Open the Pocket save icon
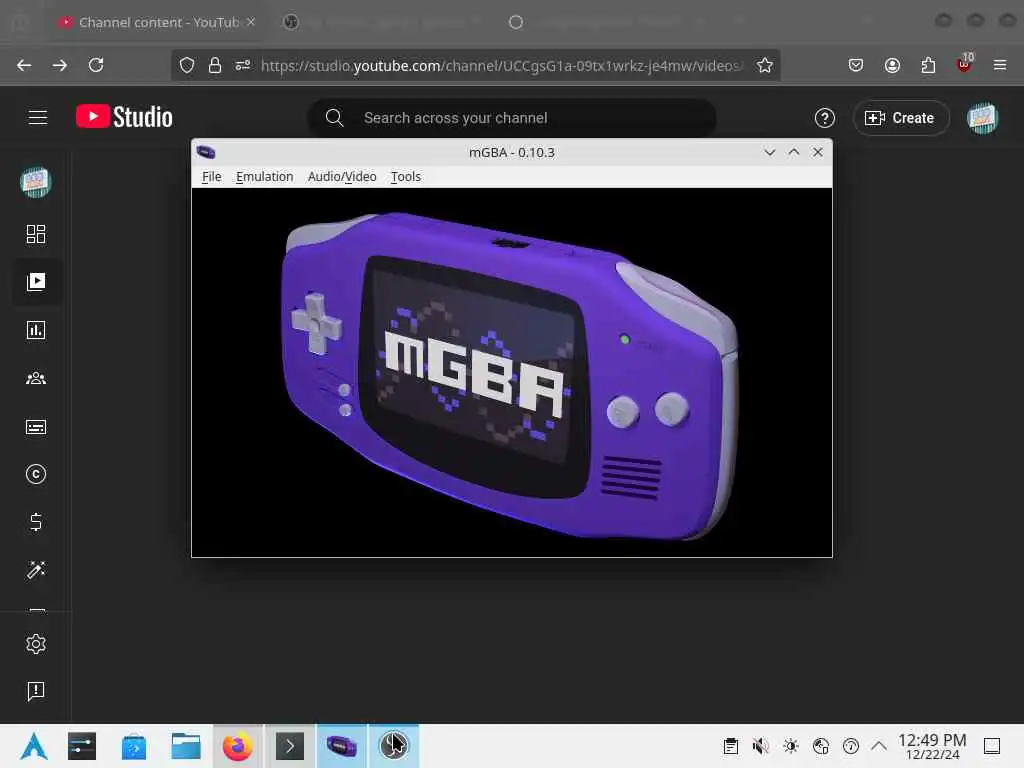Screen dimensions: 1024x768 pos(856,65)
